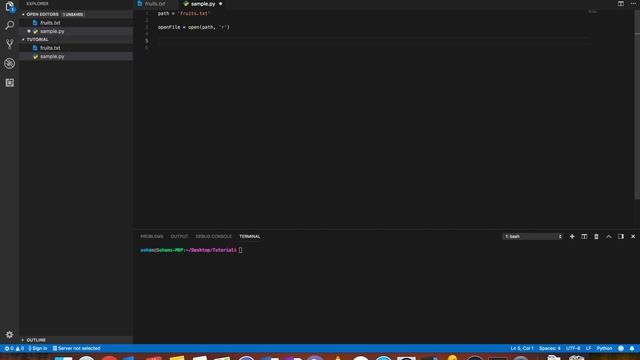Viewport: 640px width, 360px height.
Task: Open the Manage gear menu
Action: [x=9, y=335]
